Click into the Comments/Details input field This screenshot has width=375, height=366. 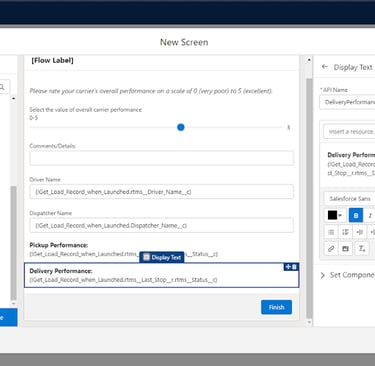coord(161,158)
